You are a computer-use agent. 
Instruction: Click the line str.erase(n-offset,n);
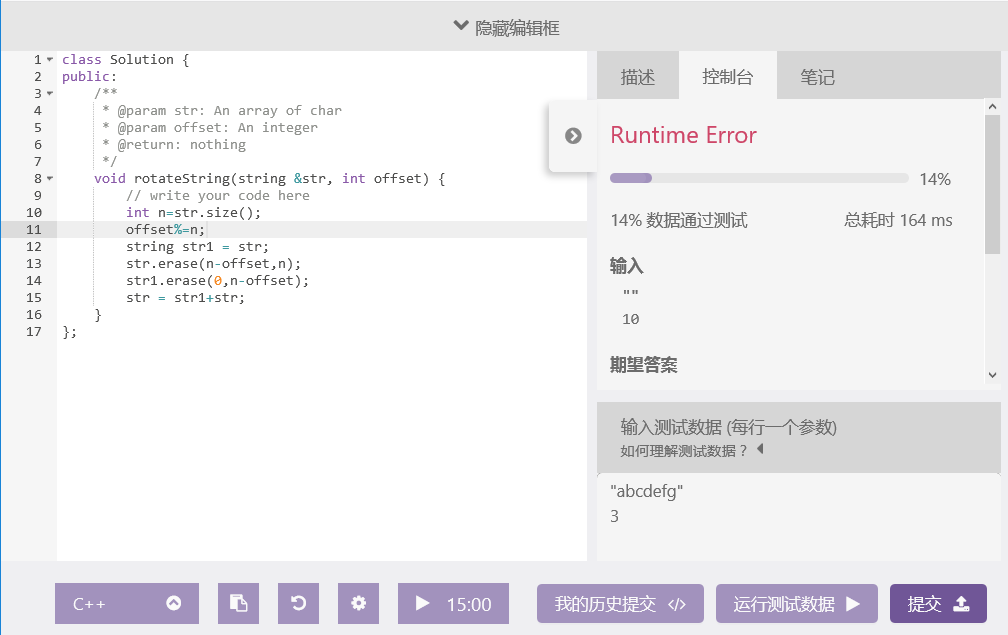coord(213,264)
